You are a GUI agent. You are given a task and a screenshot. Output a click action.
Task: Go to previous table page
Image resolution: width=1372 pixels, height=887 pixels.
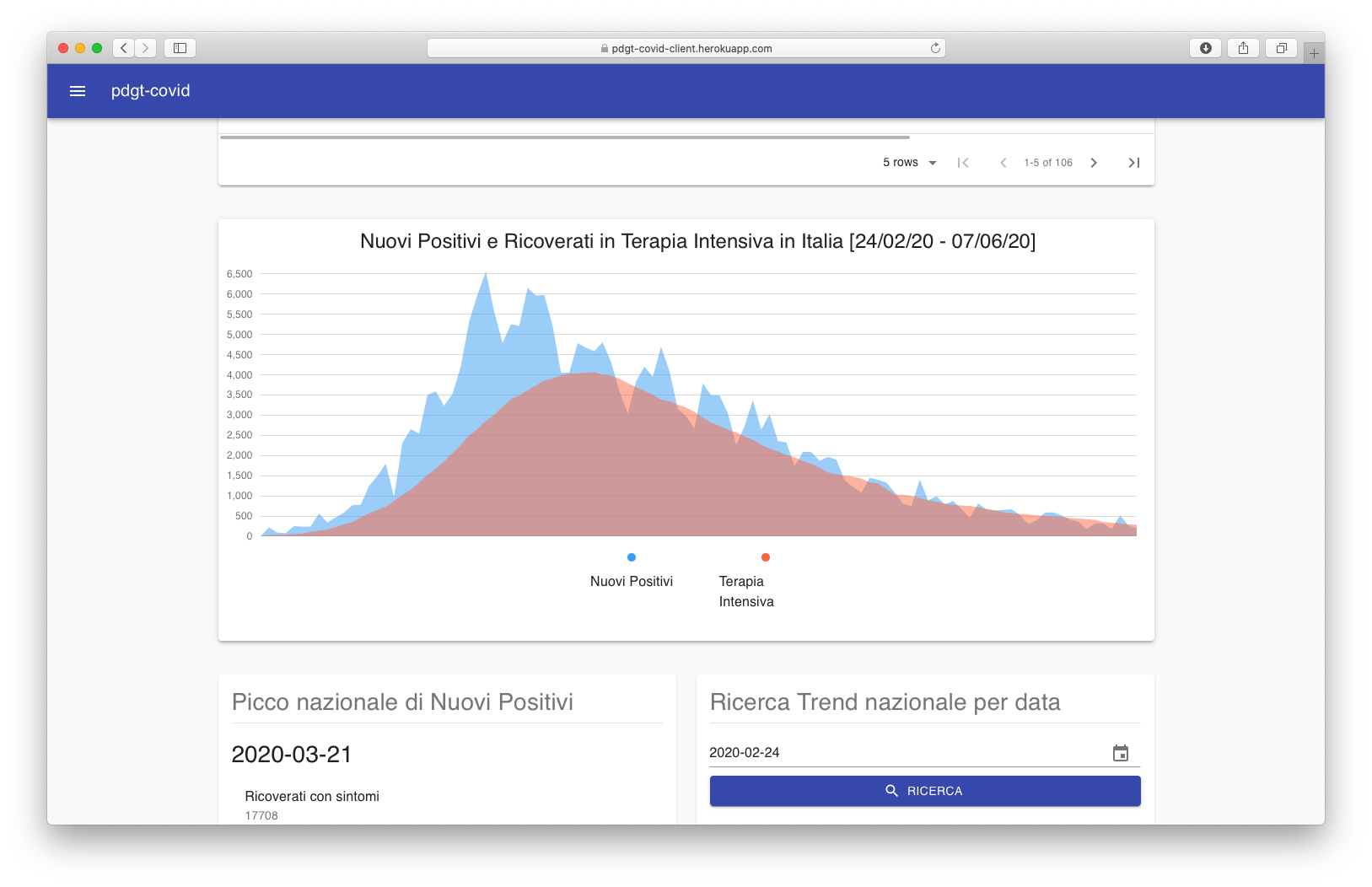tap(1003, 163)
